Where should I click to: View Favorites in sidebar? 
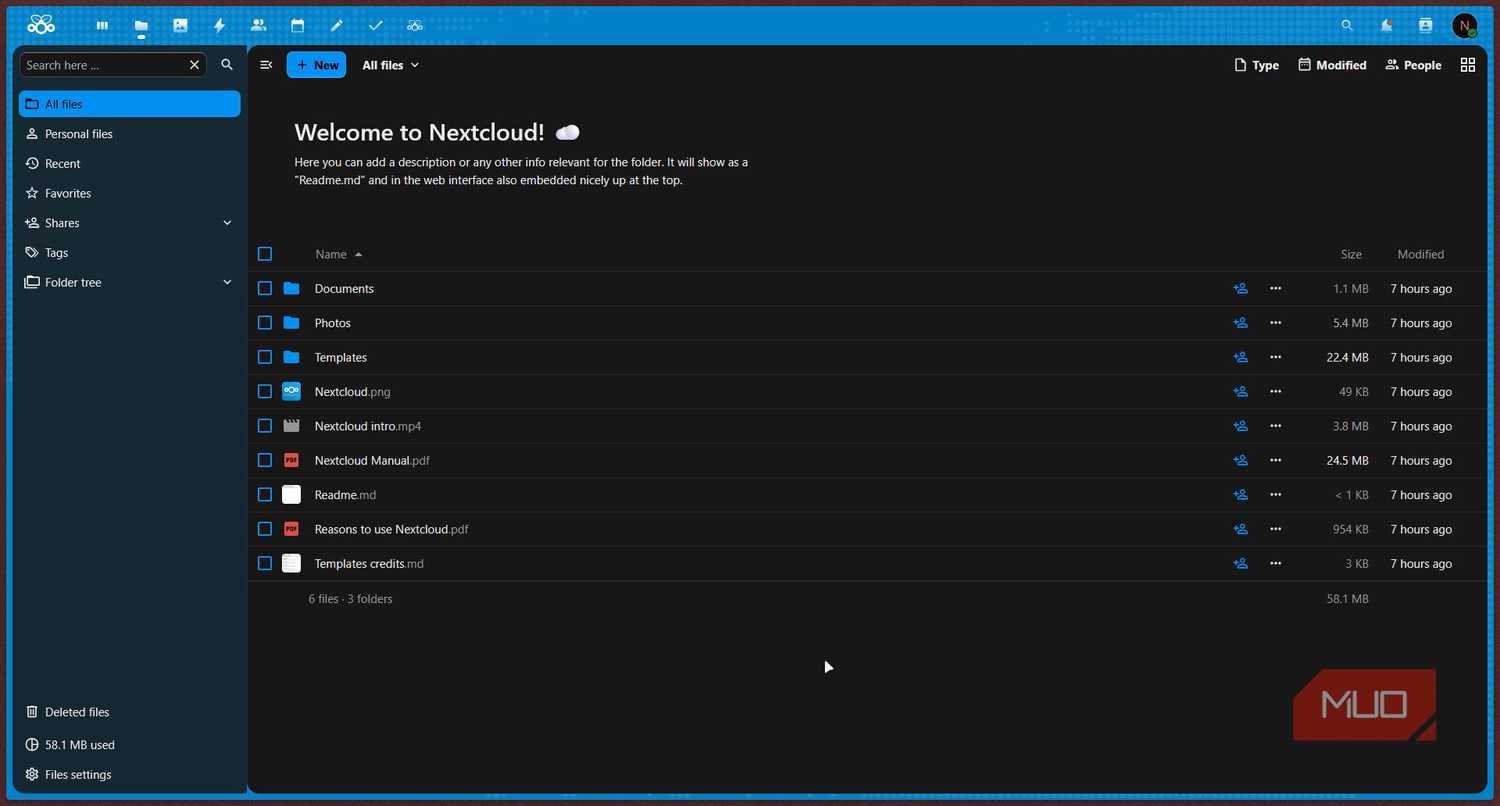click(x=130, y=194)
